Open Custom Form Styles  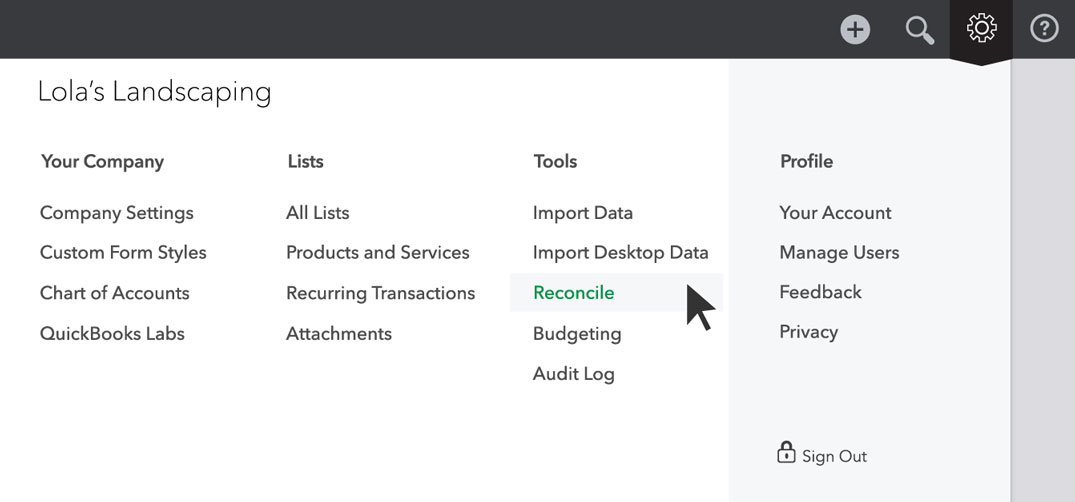[x=123, y=252]
